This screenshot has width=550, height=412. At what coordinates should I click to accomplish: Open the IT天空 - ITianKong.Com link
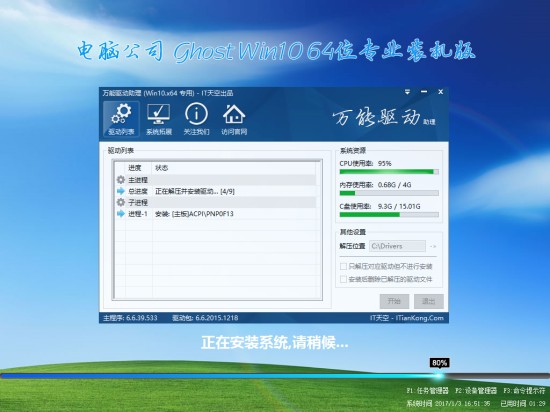[x=407, y=318]
